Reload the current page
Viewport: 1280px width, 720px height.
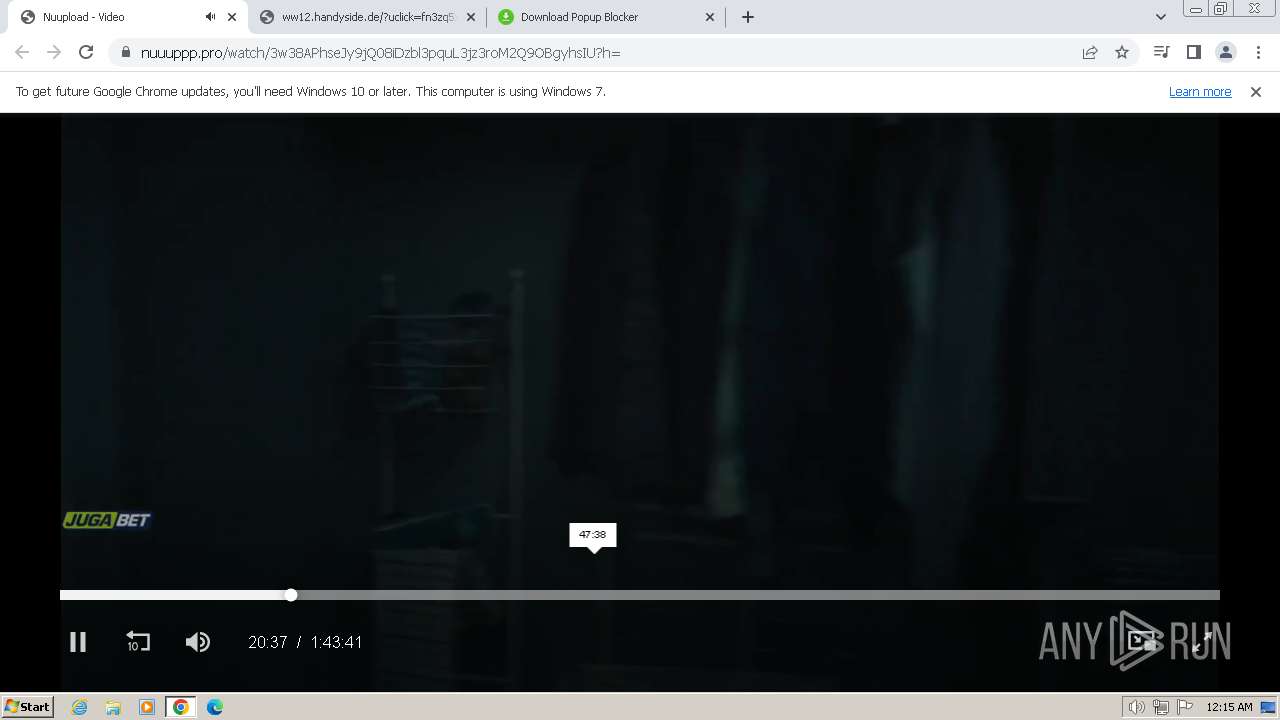pos(86,52)
